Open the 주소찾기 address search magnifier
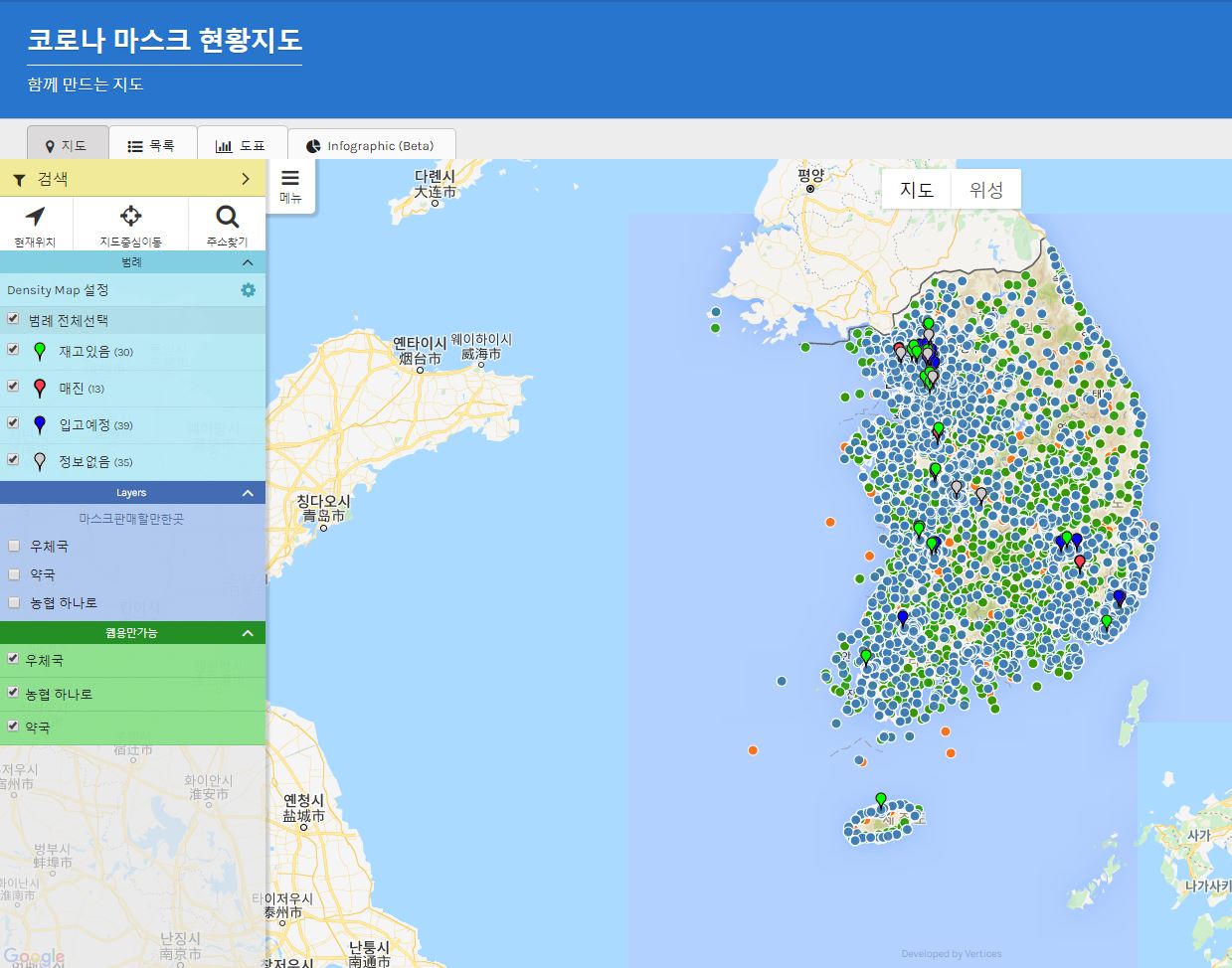Image resolution: width=1232 pixels, height=968 pixels. 227,217
